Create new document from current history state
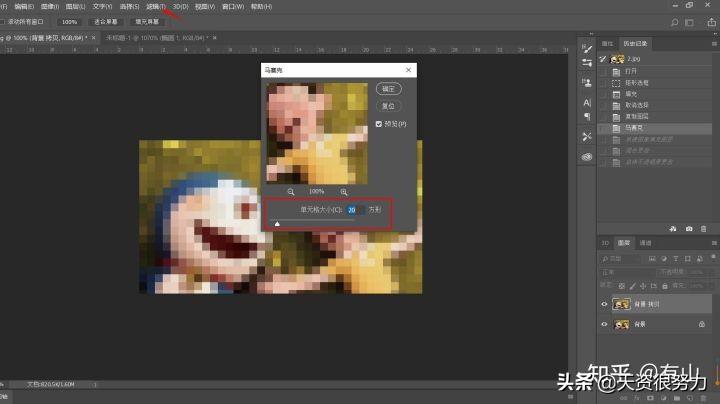 (x=673, y=229)
